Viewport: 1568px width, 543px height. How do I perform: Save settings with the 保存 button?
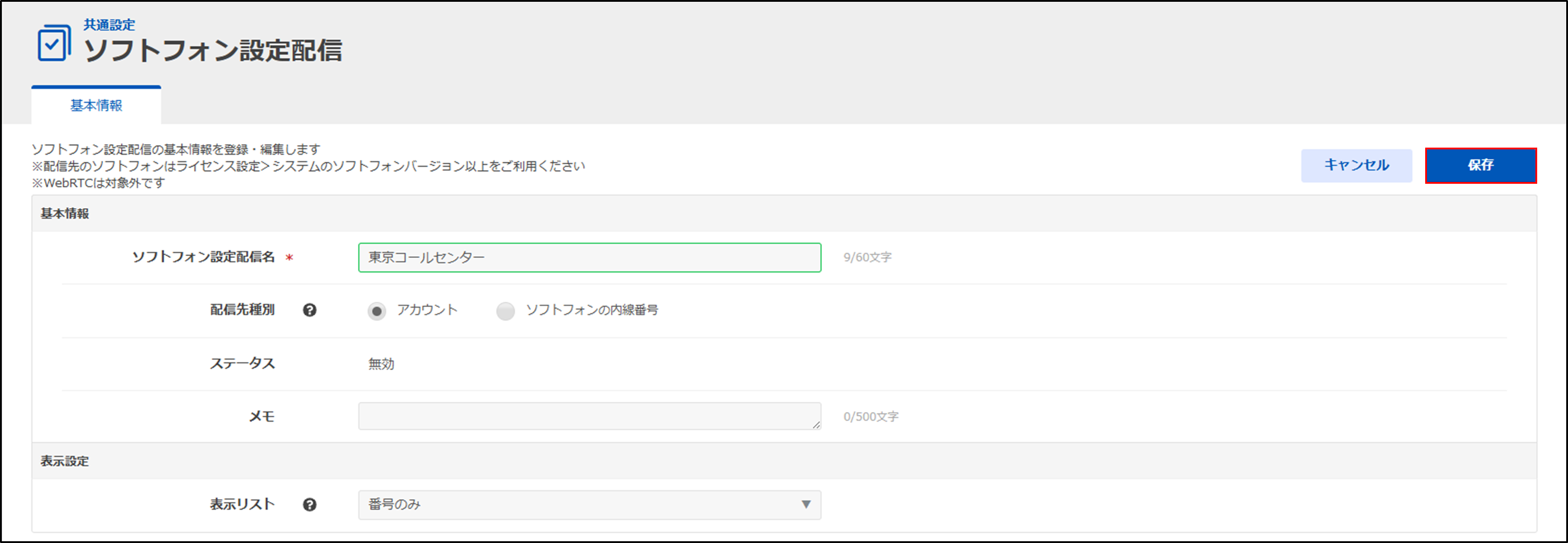coord(1480,165)
